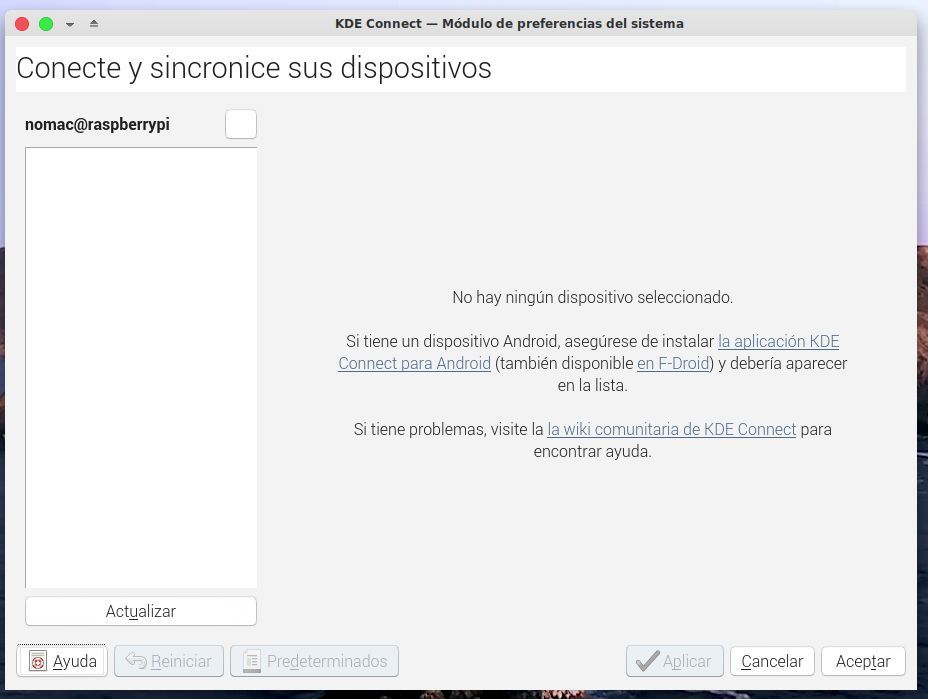Click the 'No hay ningún dispositivo seleccionado' message
The image size is (928, 699).
pyautogui.click(x=592, y=297)
